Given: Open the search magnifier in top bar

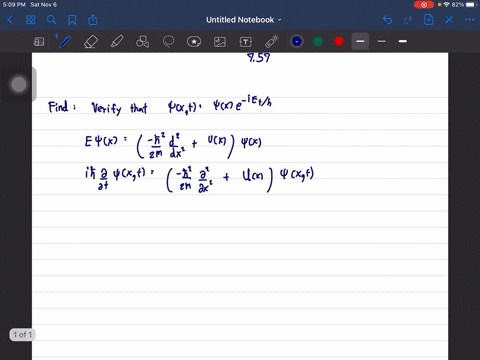Looking at the screenshot, I should click(x=51, y=20).
